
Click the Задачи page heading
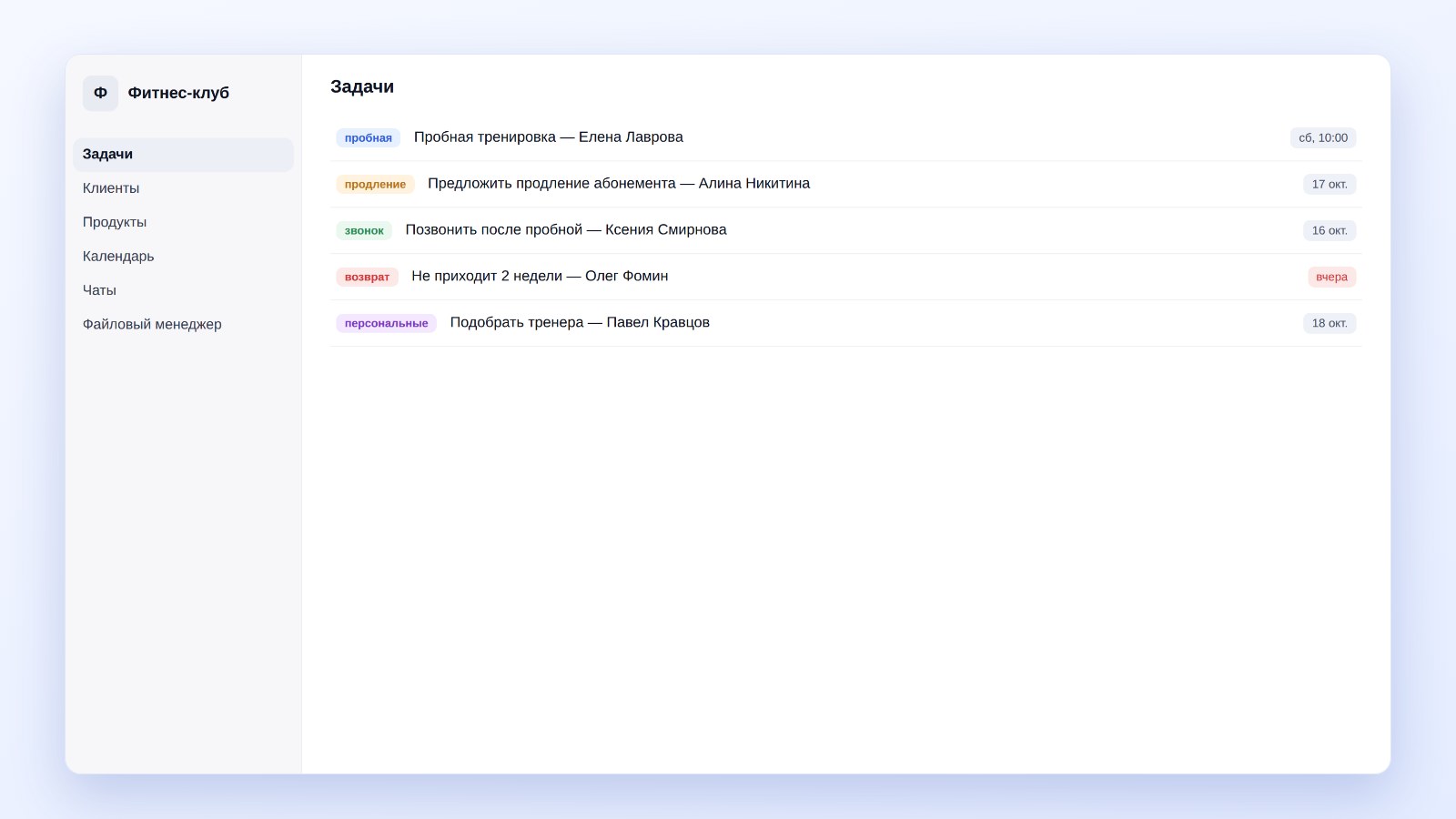[x=362, y=86]
